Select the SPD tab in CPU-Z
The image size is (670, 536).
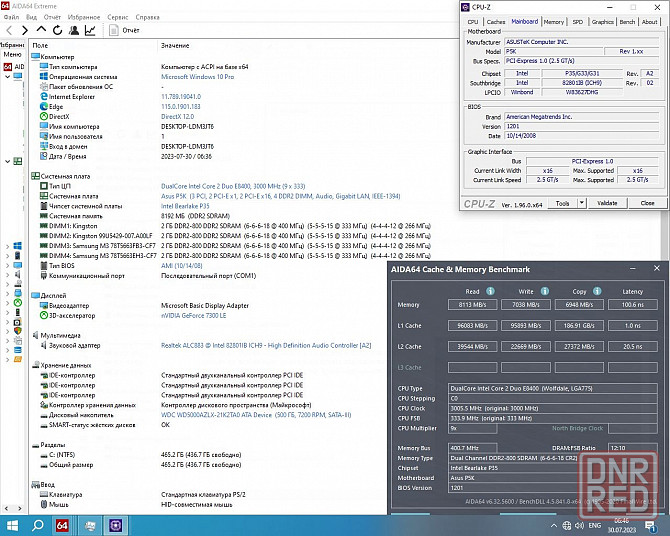click(x=577, y=21)
